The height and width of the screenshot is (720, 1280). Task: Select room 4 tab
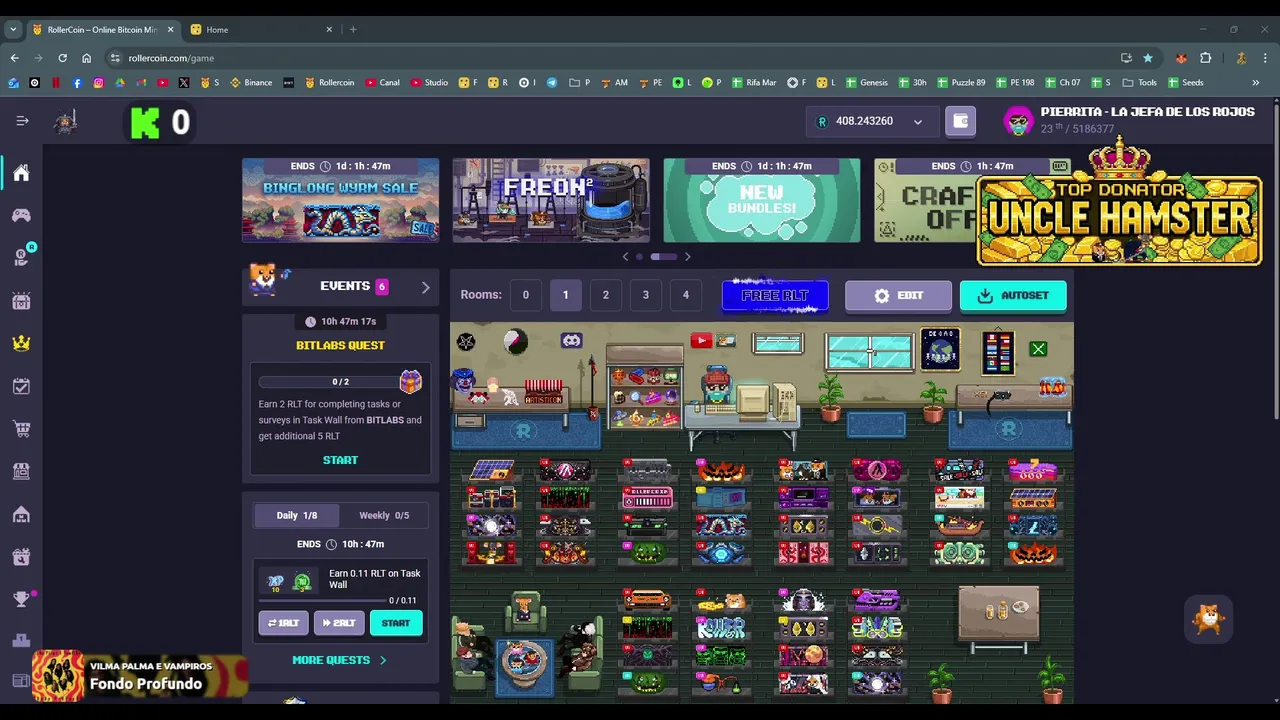685,295
